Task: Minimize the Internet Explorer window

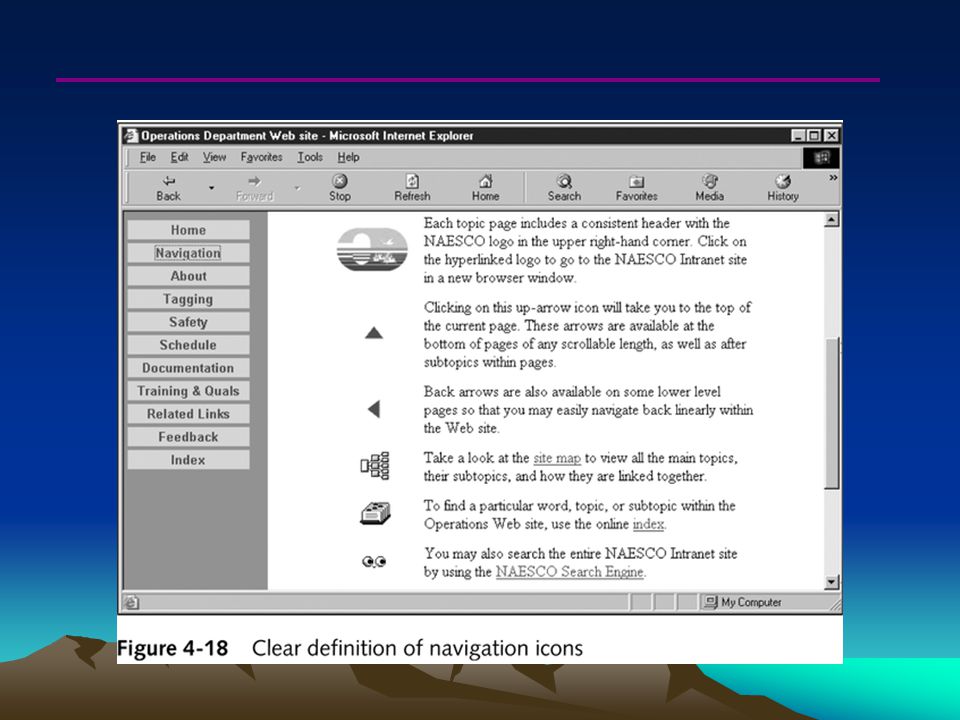Action: 798,136
